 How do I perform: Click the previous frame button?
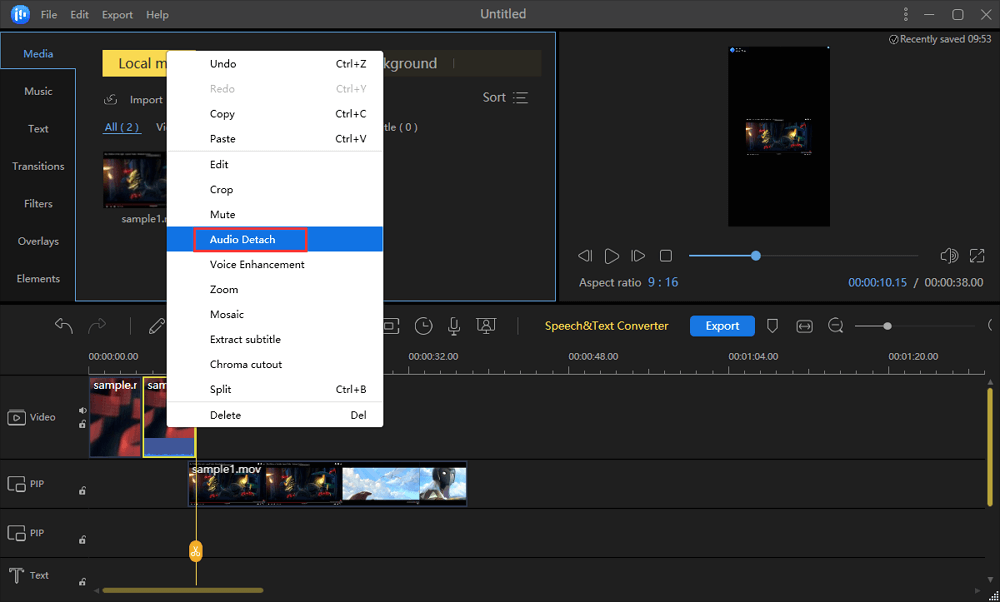point(585,256)
